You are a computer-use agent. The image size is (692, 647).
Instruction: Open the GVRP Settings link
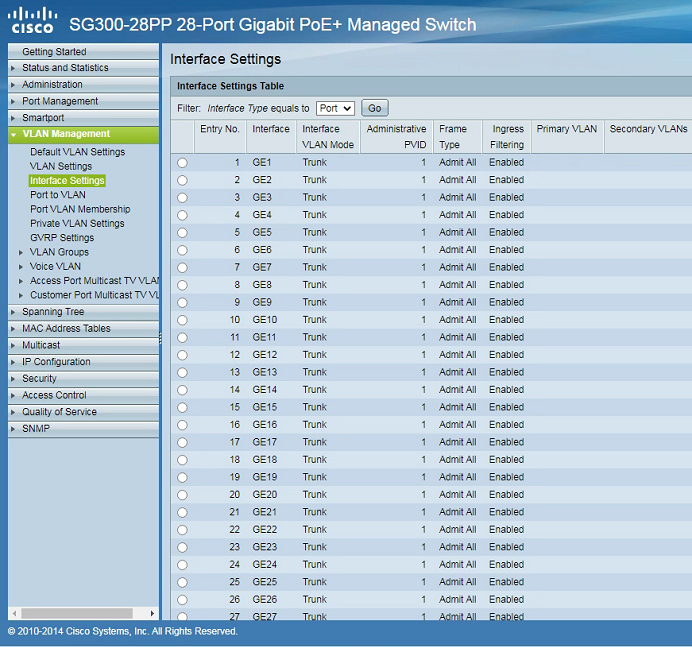pos(62,238)
